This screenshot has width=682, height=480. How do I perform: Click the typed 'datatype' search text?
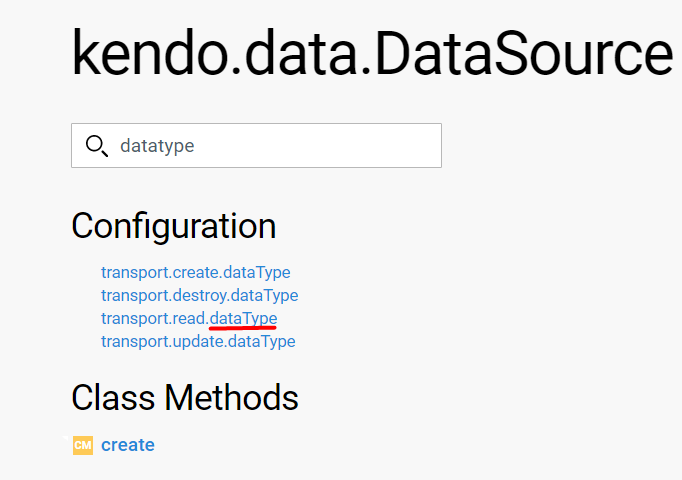tap(156, 146)
